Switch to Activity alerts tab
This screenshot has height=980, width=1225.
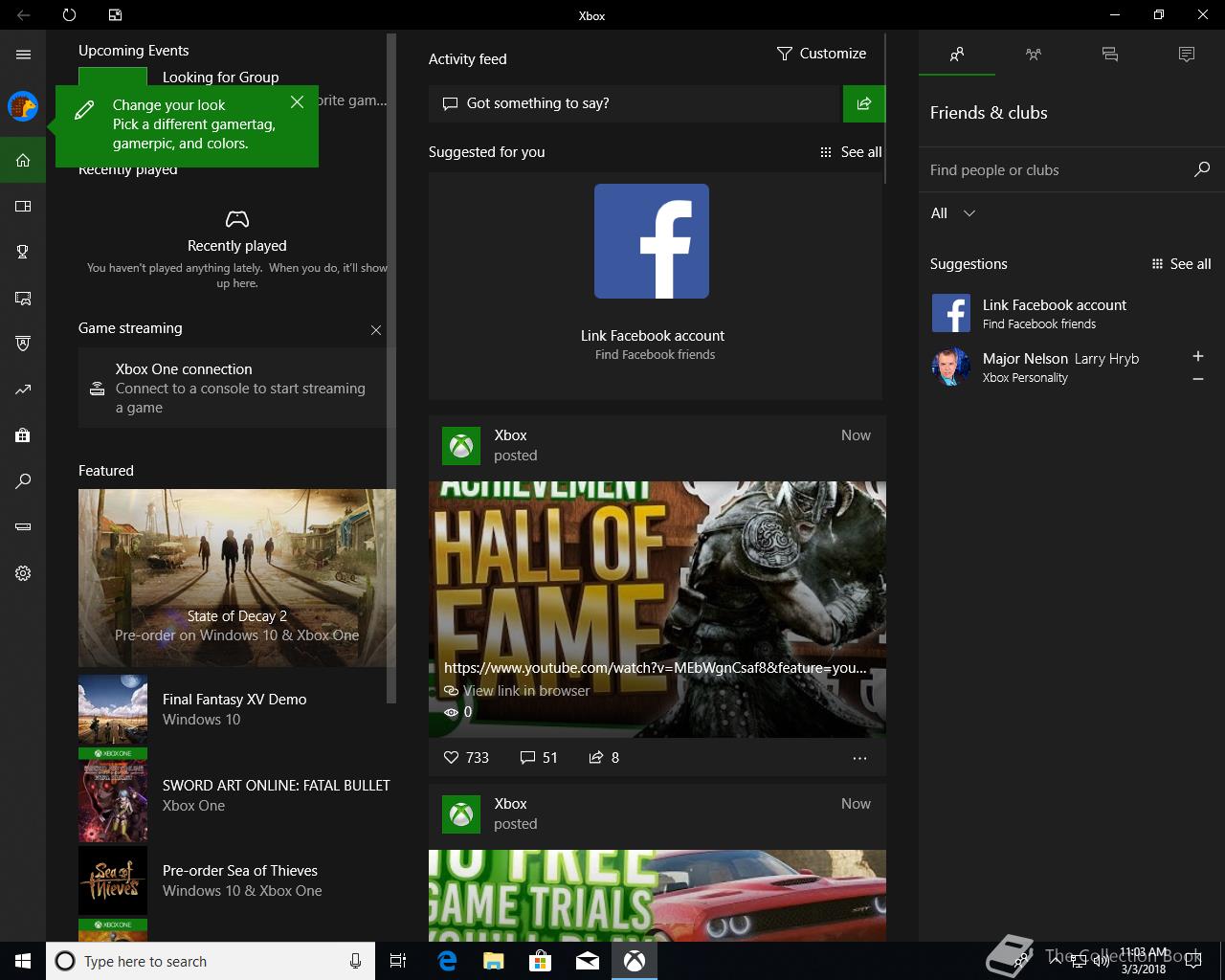(x=1187, y=55)
